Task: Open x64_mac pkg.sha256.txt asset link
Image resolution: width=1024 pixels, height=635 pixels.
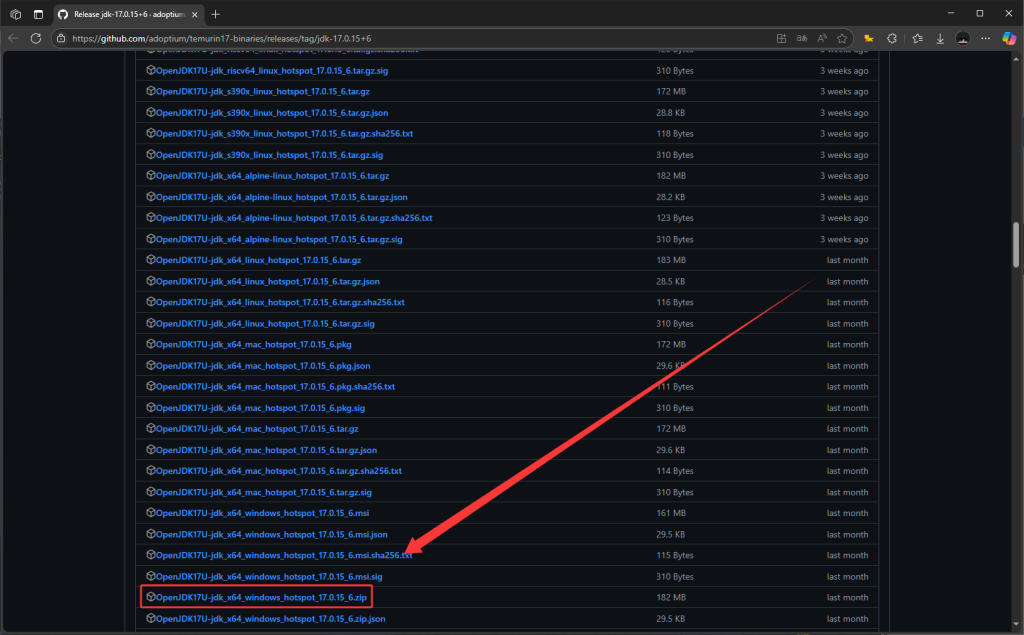Action: point(275,387)
